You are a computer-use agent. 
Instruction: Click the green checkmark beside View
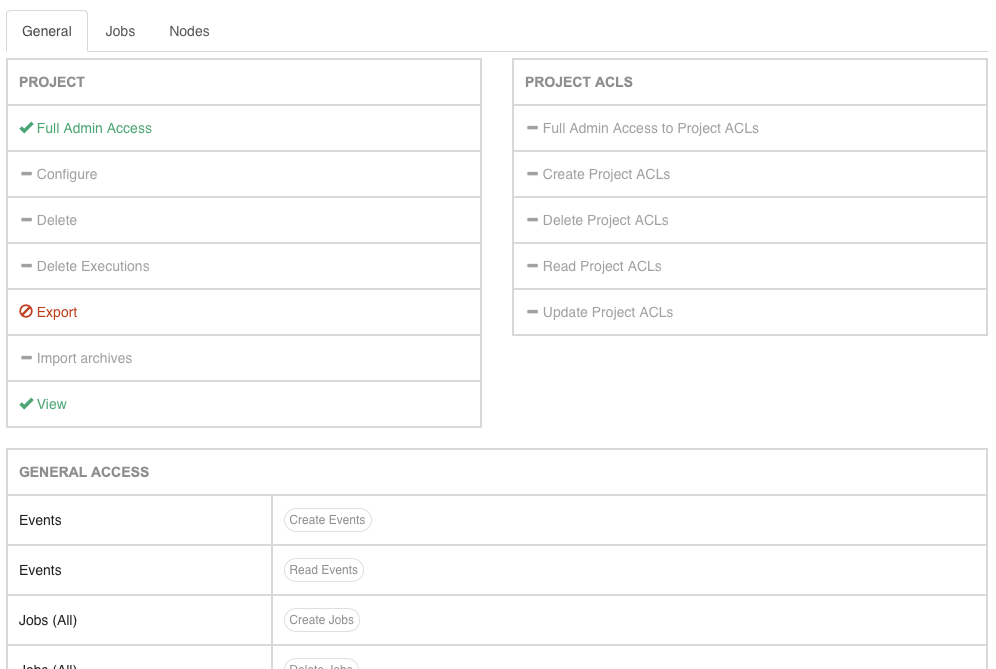[26, 404]
